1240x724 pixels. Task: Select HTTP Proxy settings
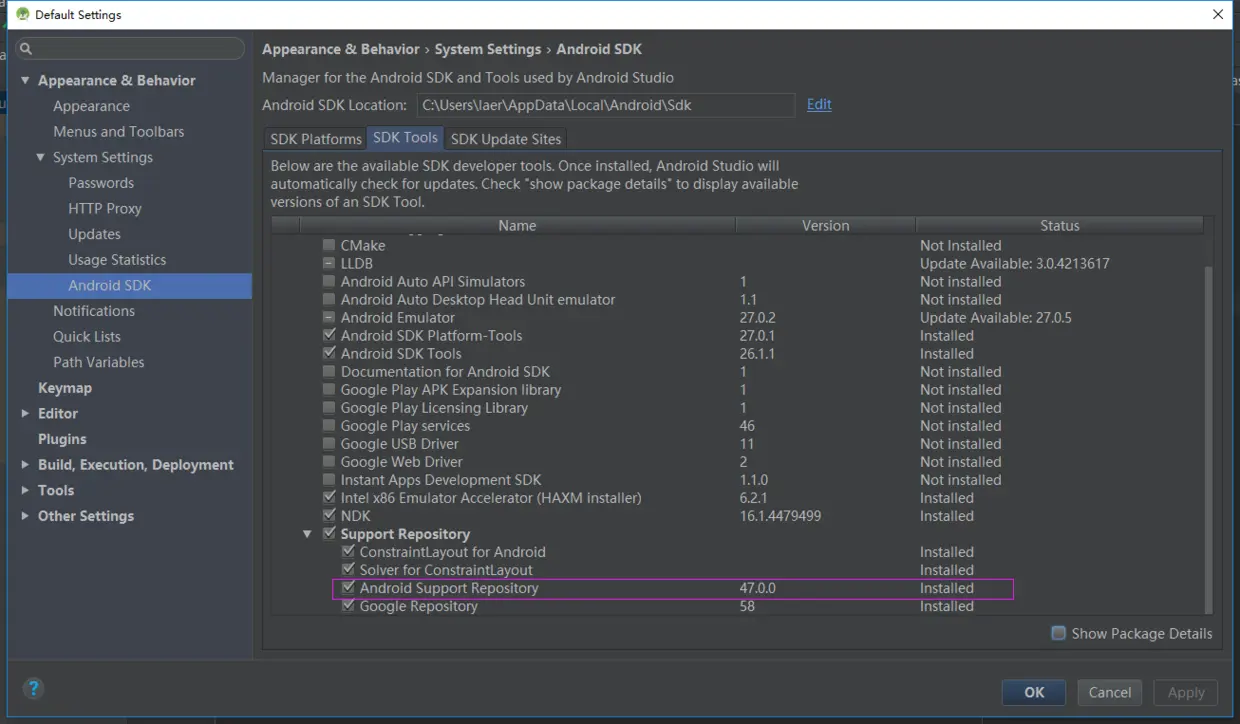(x=105, y=208)
